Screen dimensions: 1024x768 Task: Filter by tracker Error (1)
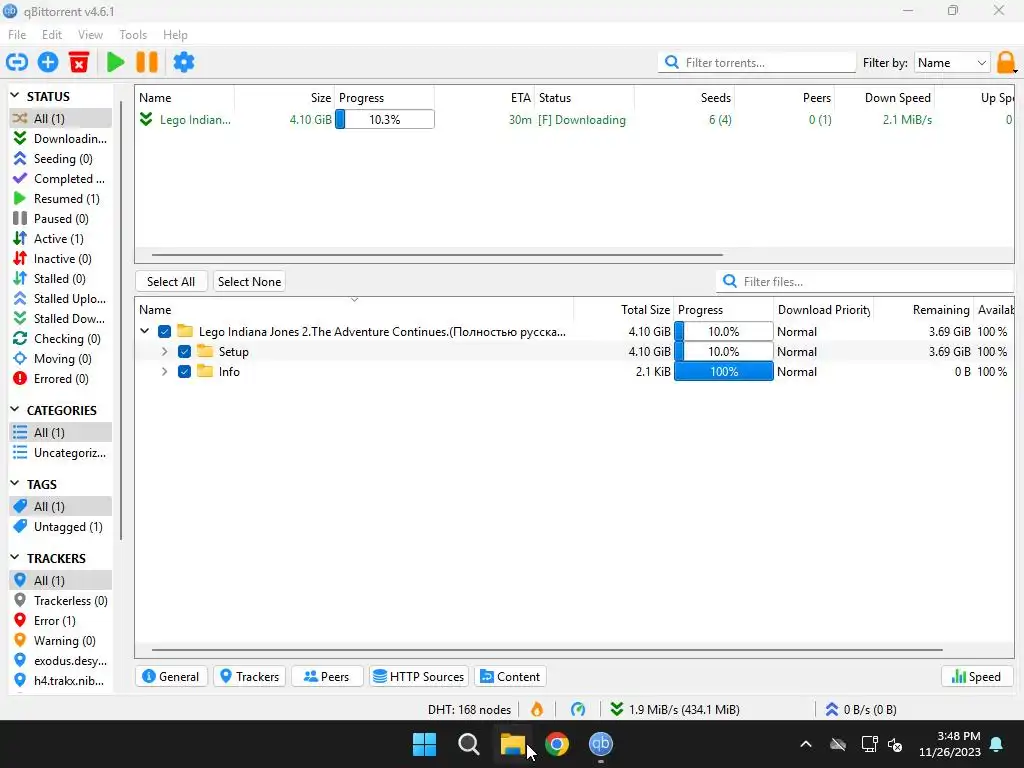click(60, 620)
